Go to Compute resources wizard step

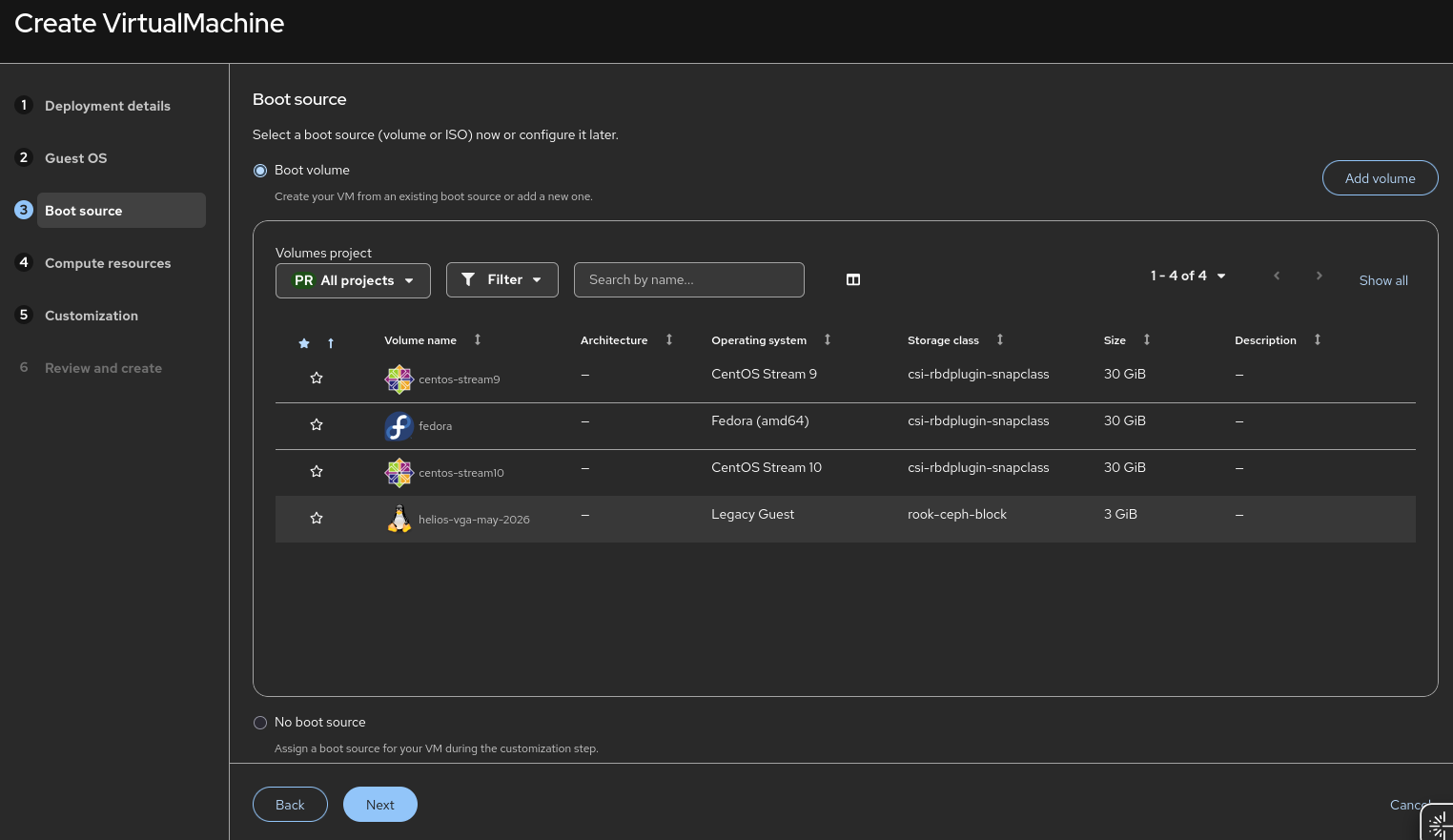(108, 263)
